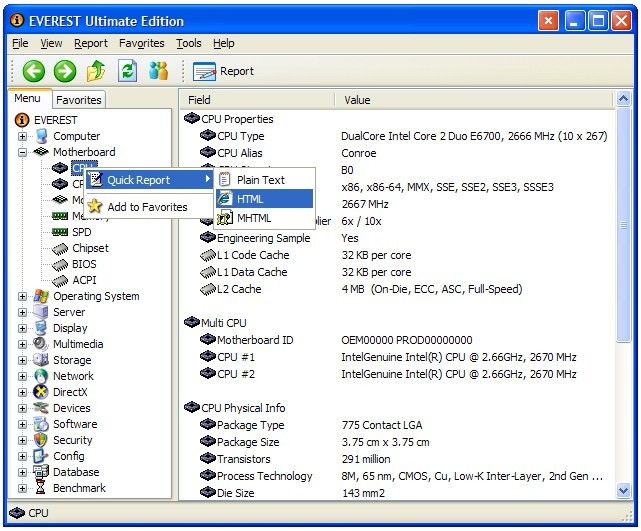Collapse the Motherboard tree node
Image resolution: width=641 pixels, height=531 pixels.
coord(22,152)
